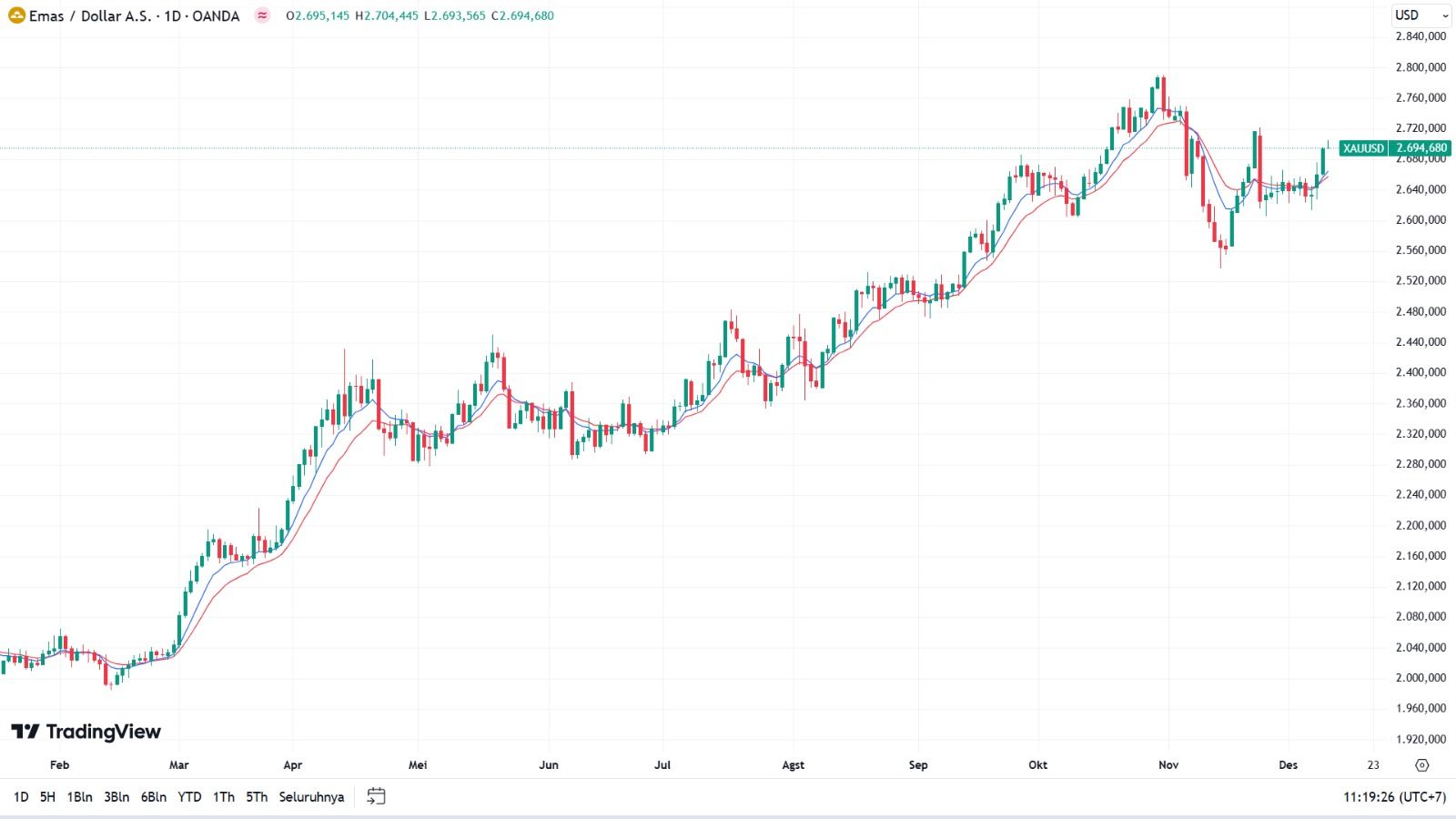The height and width of the screenshot is (819, 1456).
Task: Switch to 3Bln range
Action: click(116, 797)
